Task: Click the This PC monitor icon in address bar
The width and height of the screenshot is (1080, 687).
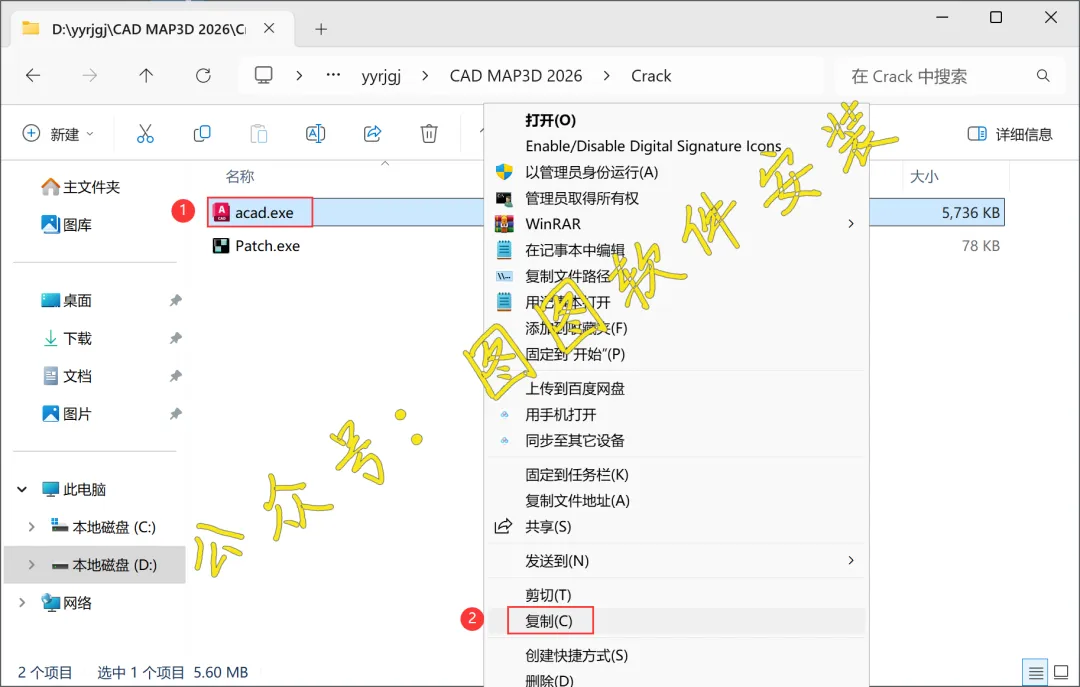Action: click(264, 75)
